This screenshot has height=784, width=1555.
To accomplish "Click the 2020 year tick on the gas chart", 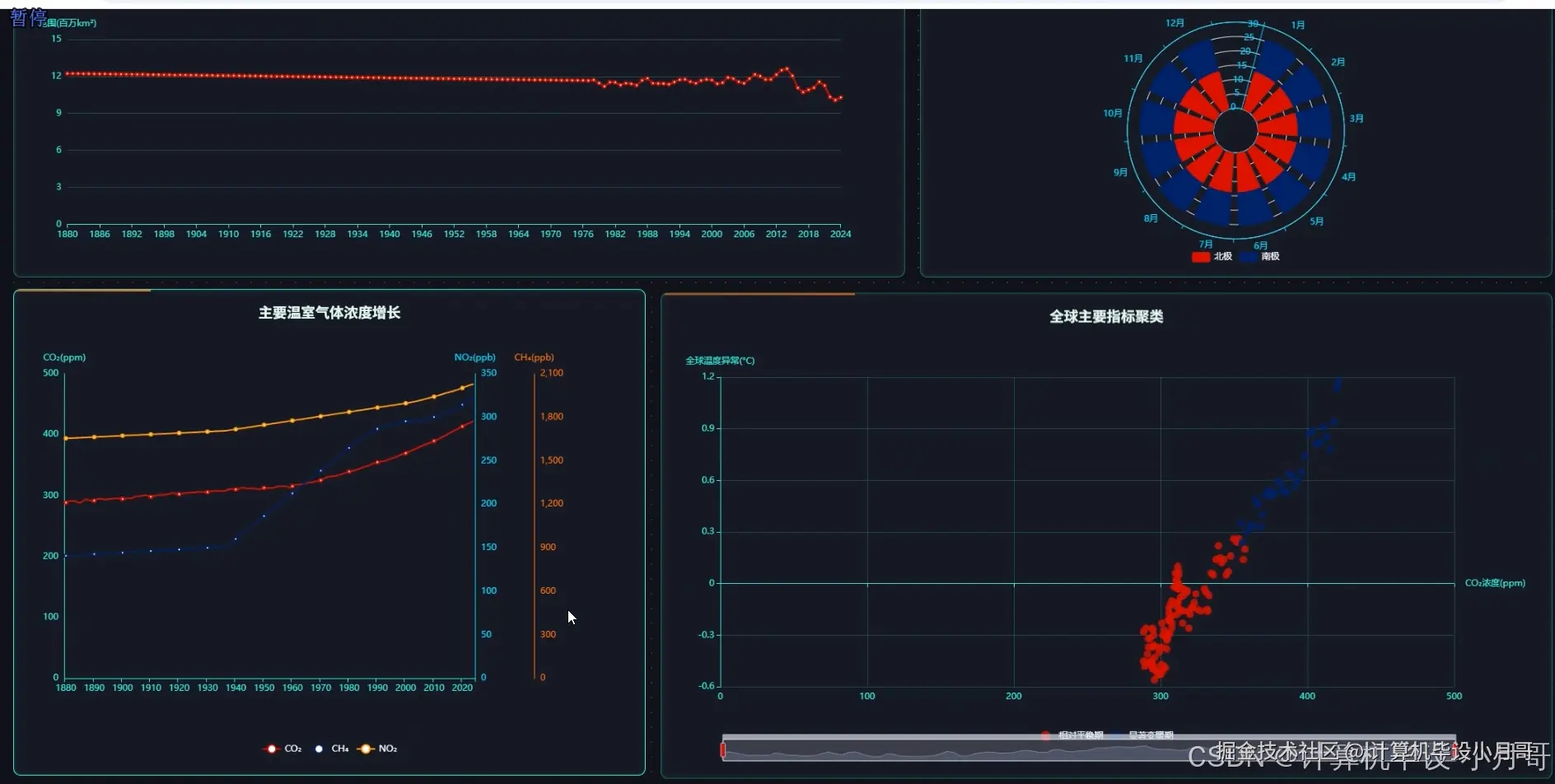I will click(462, 688).
